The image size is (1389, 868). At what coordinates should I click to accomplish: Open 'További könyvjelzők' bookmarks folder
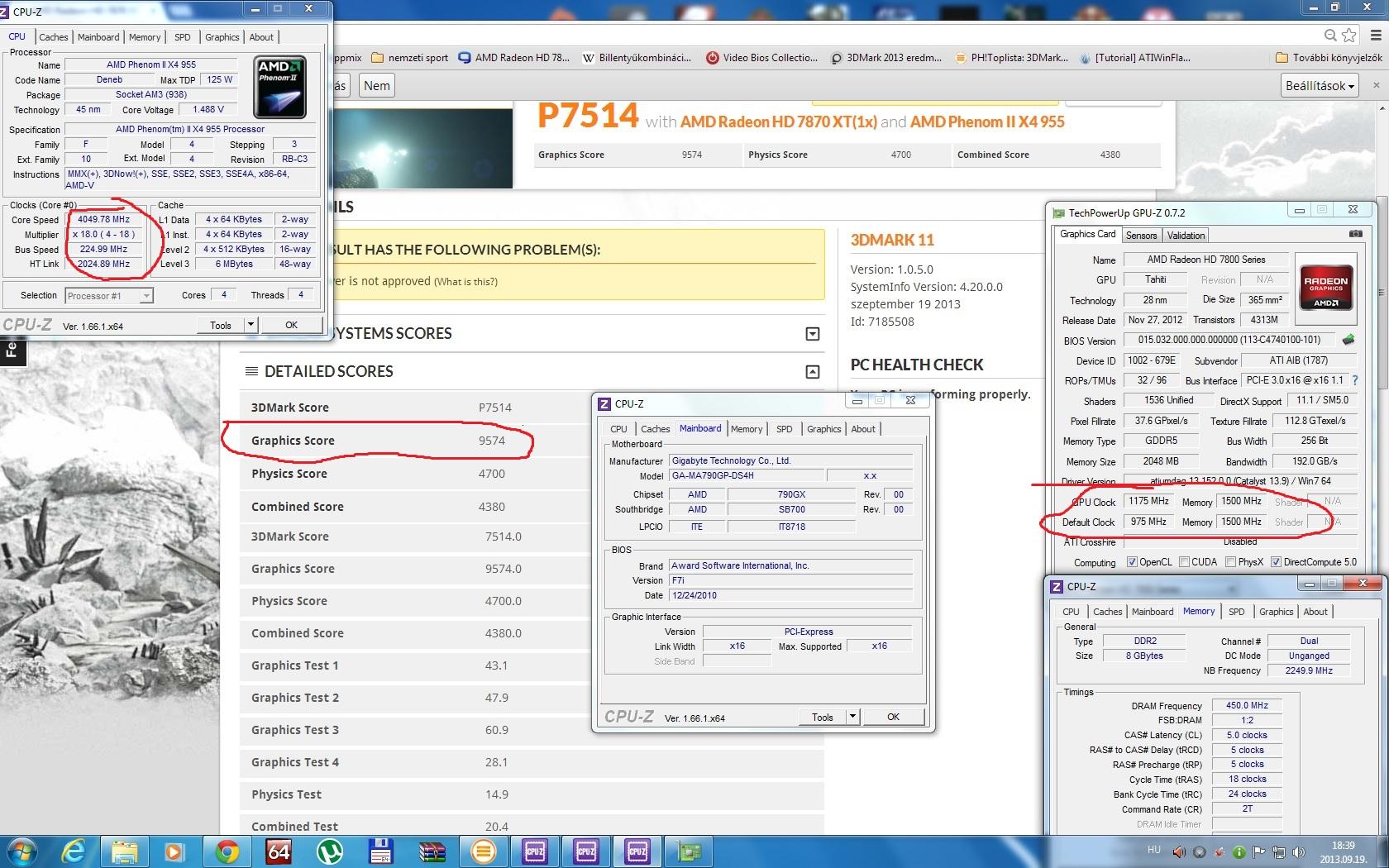click(1329, 58)
